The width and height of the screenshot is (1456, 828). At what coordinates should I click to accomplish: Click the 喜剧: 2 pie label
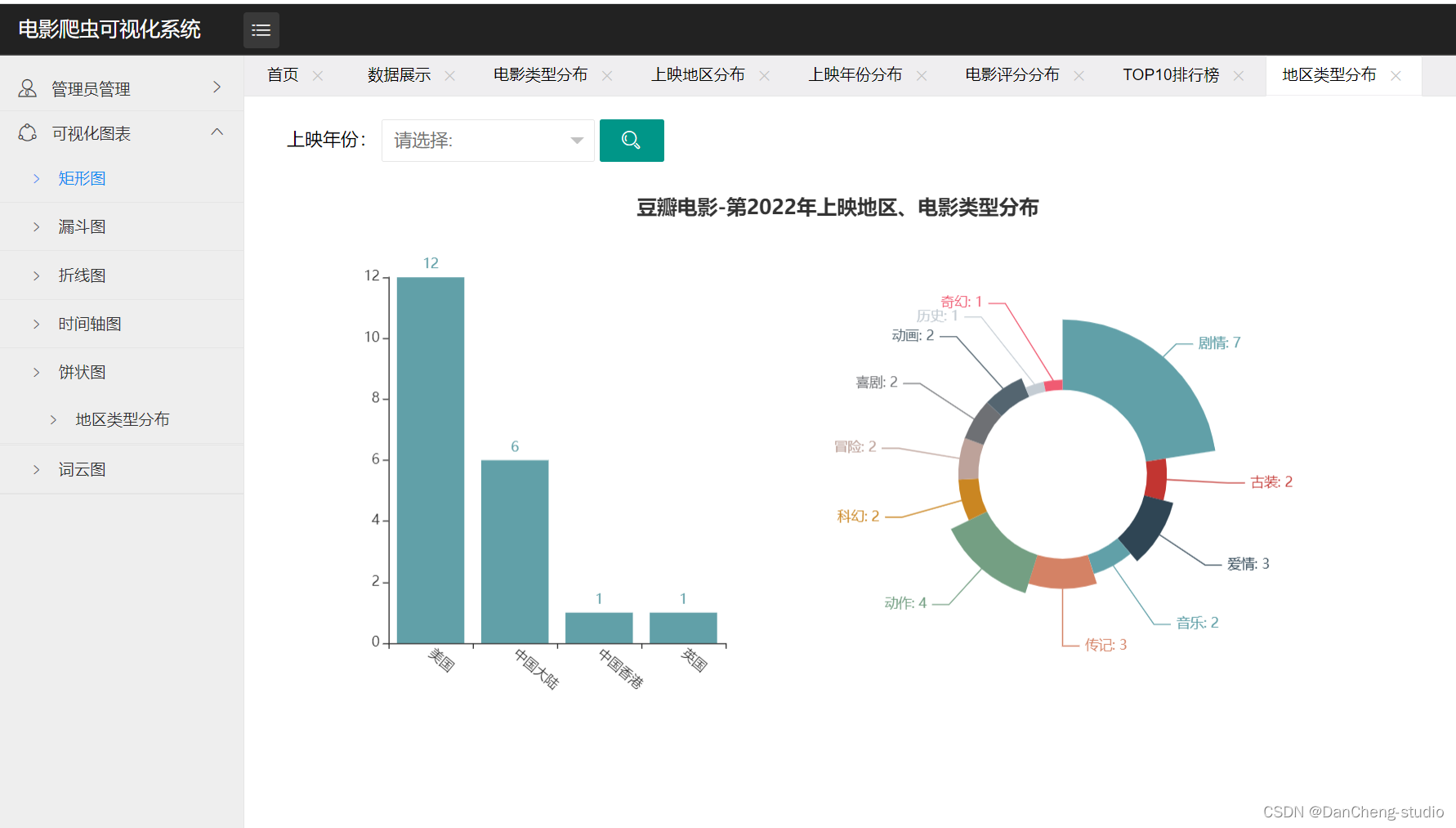point(876,382)
